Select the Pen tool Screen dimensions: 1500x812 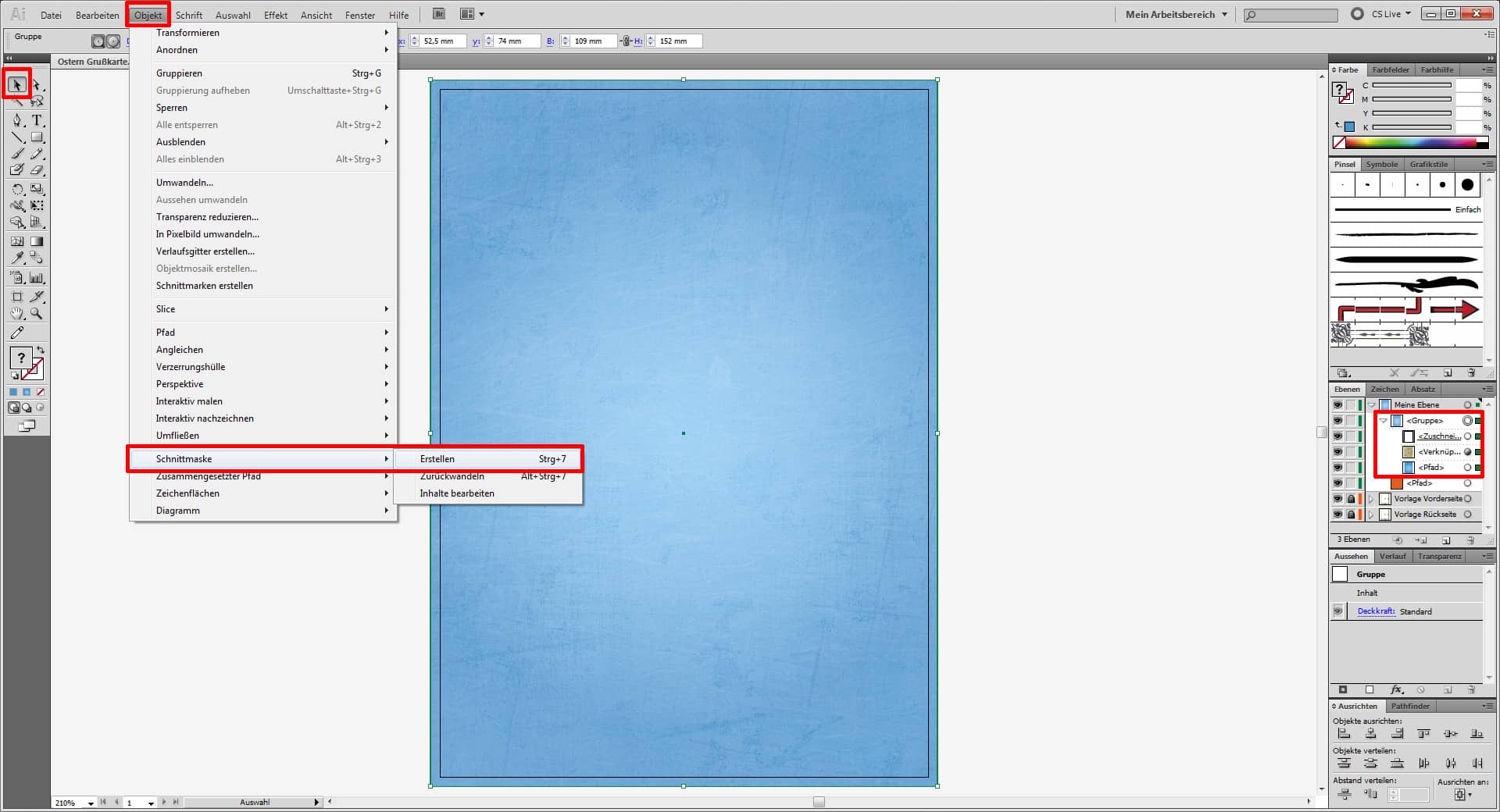click(17, 120)
